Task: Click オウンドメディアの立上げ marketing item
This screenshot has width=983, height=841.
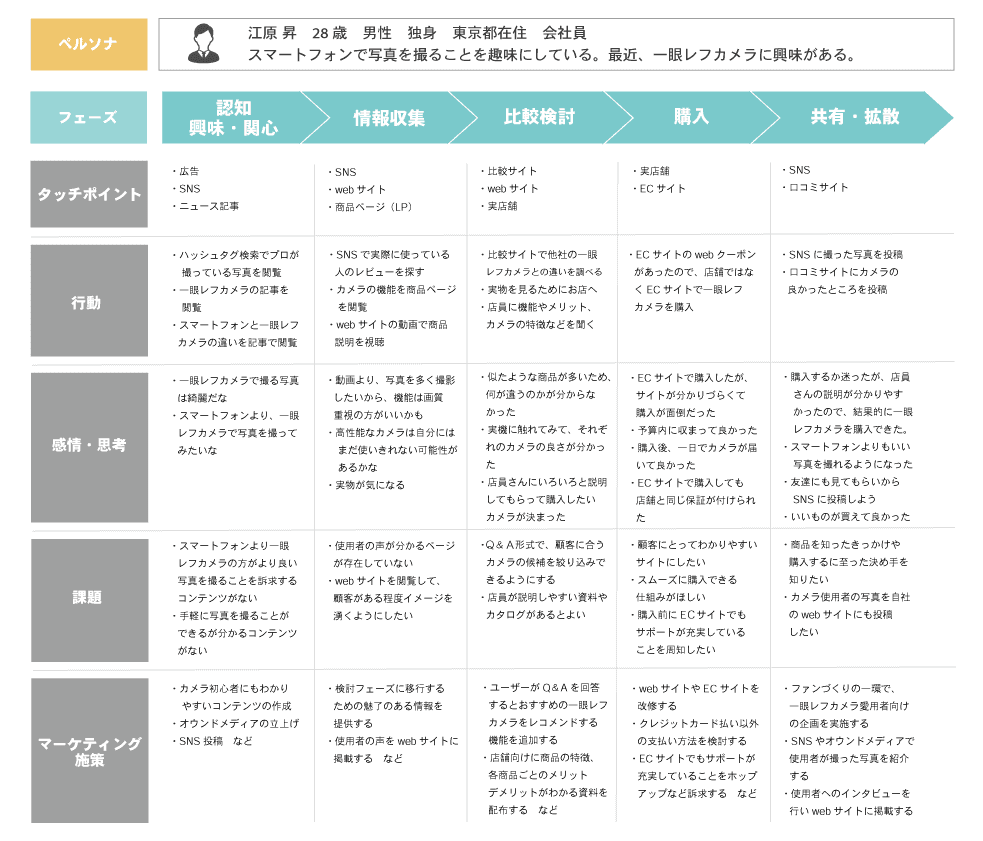Action: tap(239, 724)
